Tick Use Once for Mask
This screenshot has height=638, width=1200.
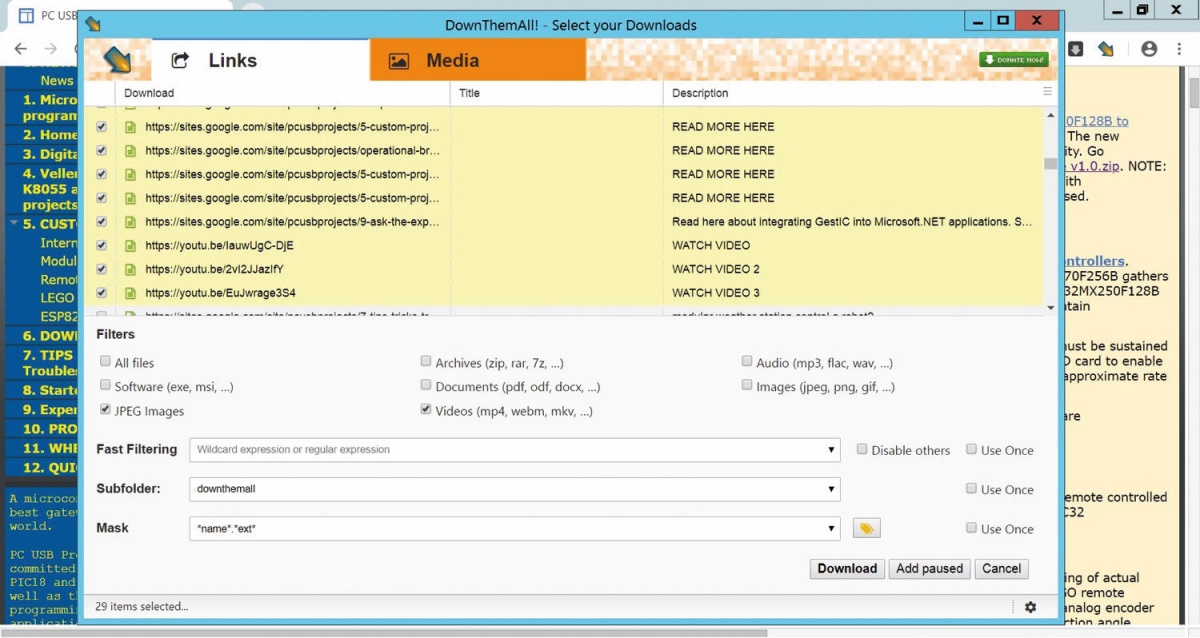[971, 527]
